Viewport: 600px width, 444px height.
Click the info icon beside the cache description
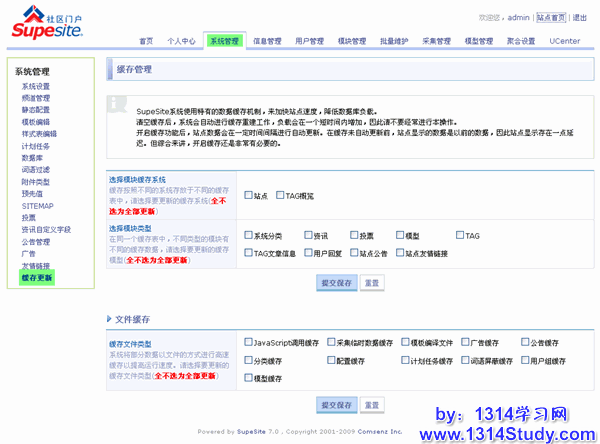click(121, 104)
